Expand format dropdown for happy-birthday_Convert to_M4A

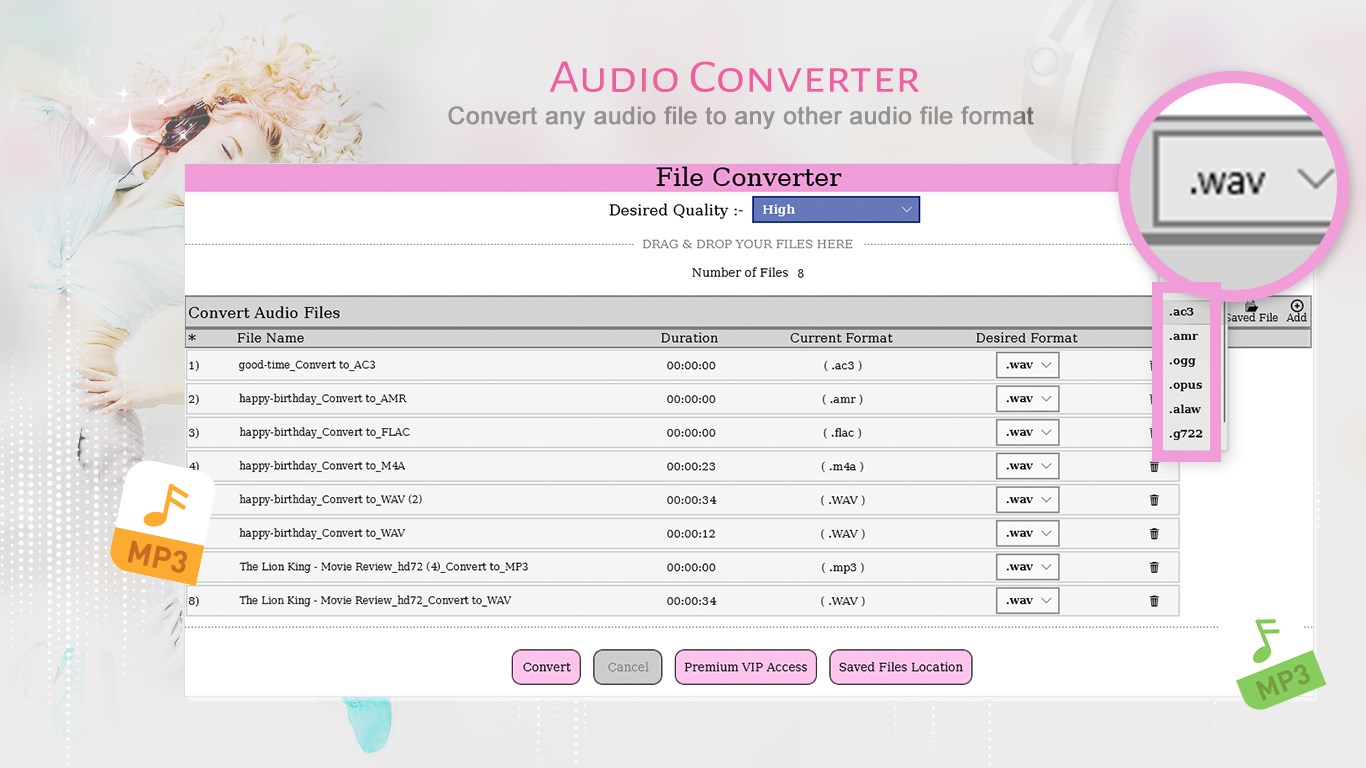(x=1028, y=466)
